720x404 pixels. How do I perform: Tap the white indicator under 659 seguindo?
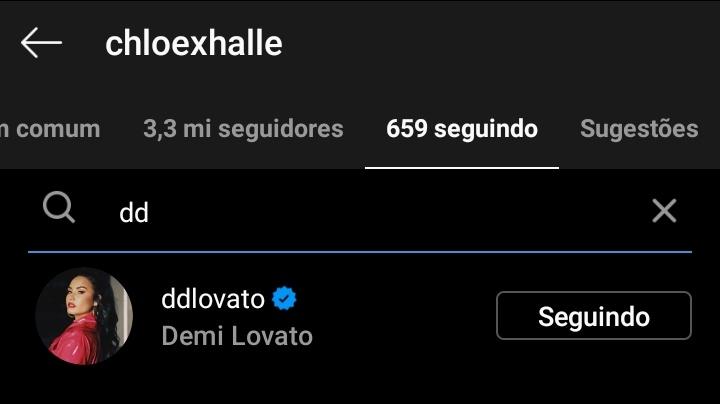[x=462, y=168]
